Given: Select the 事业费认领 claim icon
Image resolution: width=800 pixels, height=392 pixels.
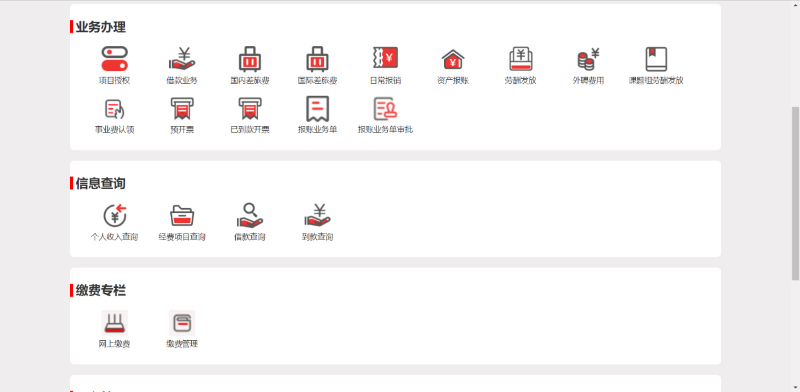Looking at the screenshot, I should [114, 109].
